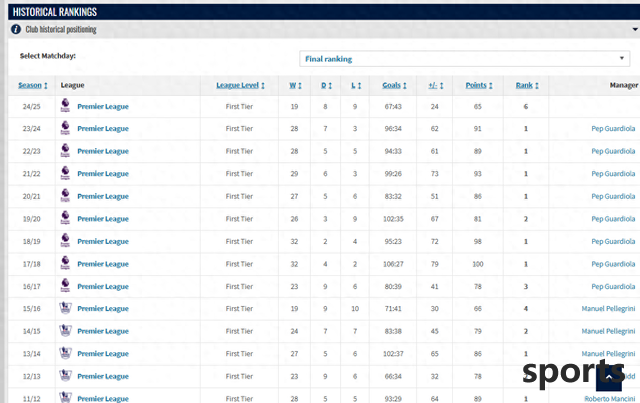Click Premier League logo in 24/25 row
Viewport: 640px width, 403px height.
[65, 106]
